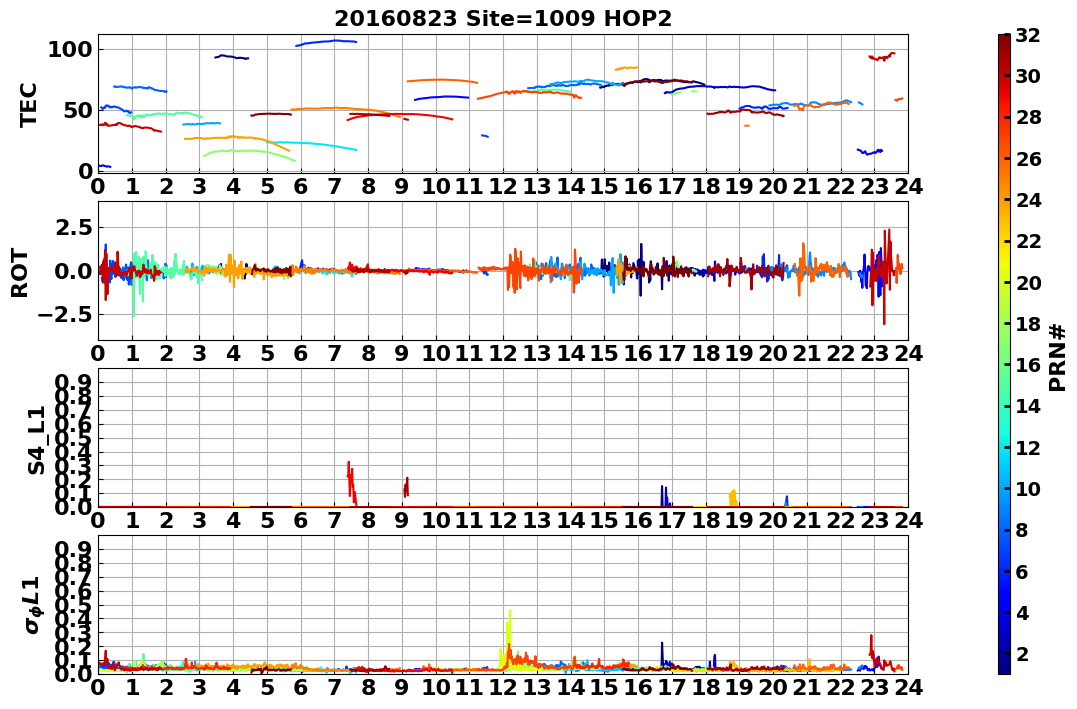Click the S4_L1 y-axis label
Viewport: 1077px width, 709px height.
[36, 440]
